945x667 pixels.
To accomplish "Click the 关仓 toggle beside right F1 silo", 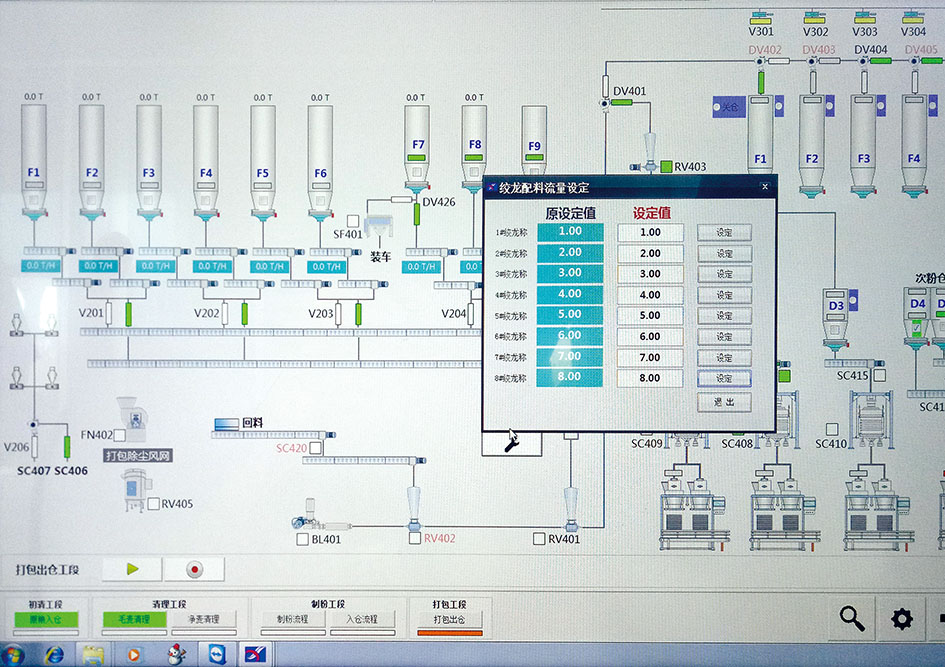I will click(x=729, y=107).
